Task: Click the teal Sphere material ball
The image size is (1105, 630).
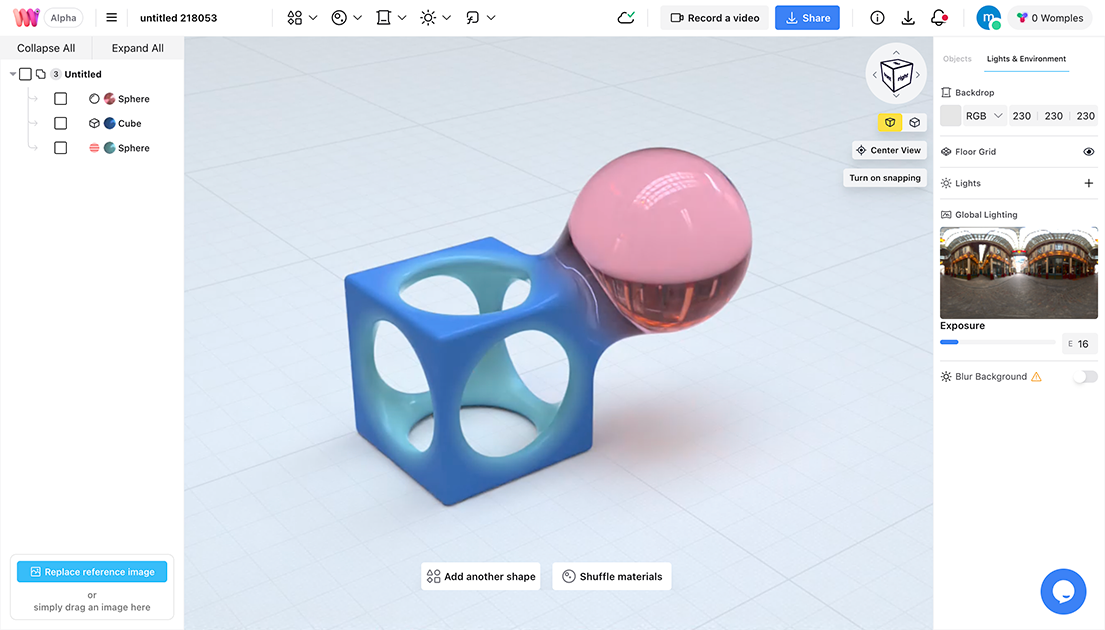Action: point(109,148)
